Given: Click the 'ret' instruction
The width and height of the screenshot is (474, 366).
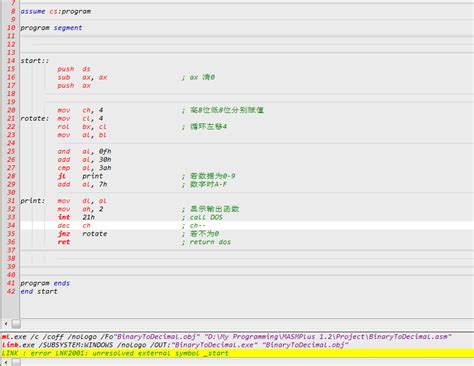Looking at the screenshot, I should (x=64, y=242).
